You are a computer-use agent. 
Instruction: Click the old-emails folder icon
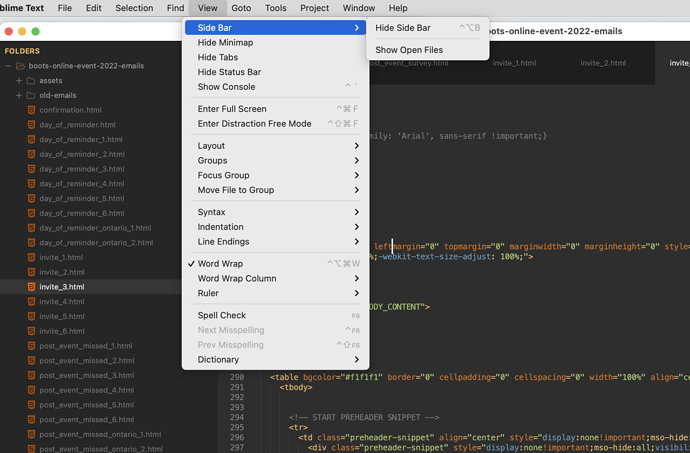click(31, 96)
